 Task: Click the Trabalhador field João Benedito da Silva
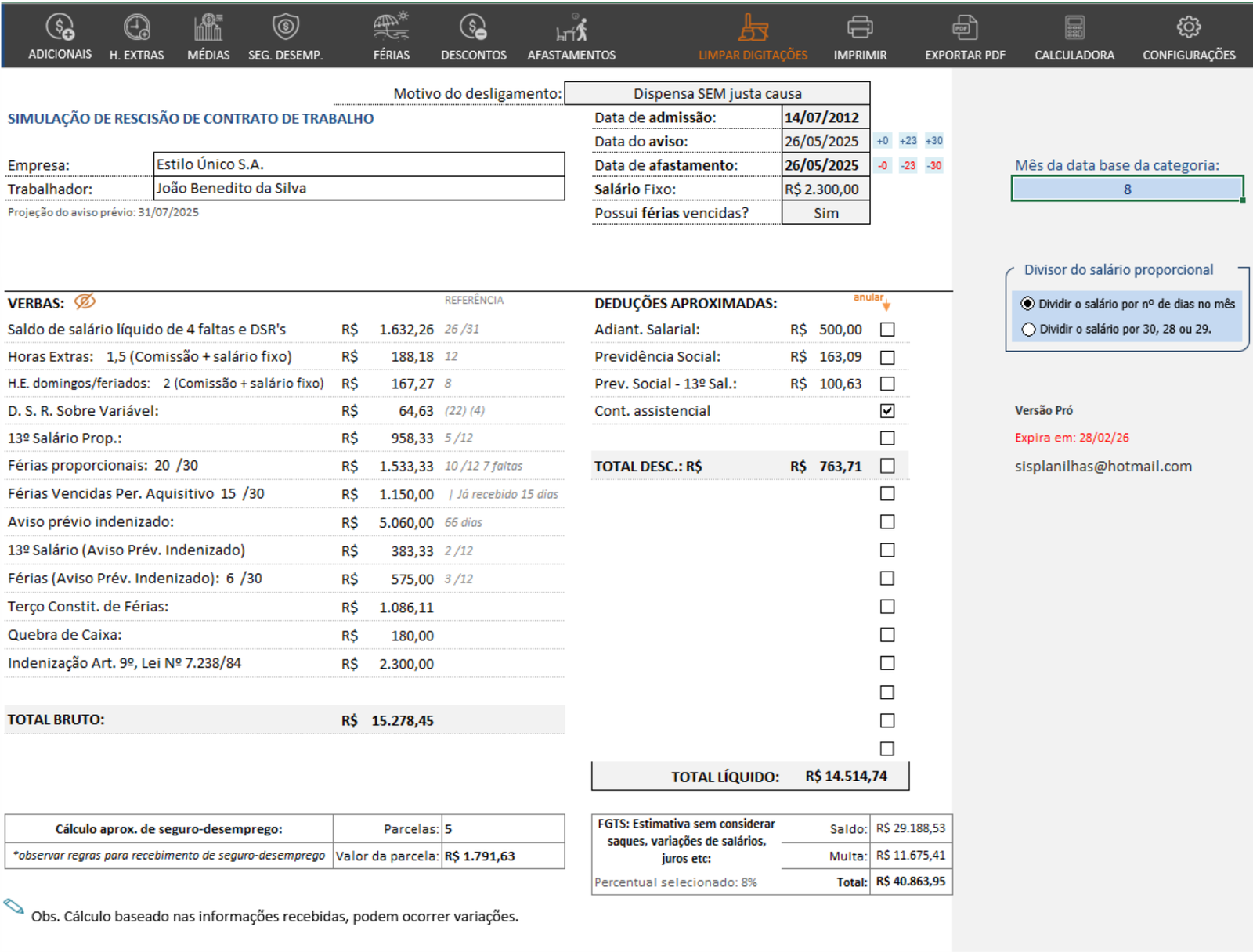359,188
